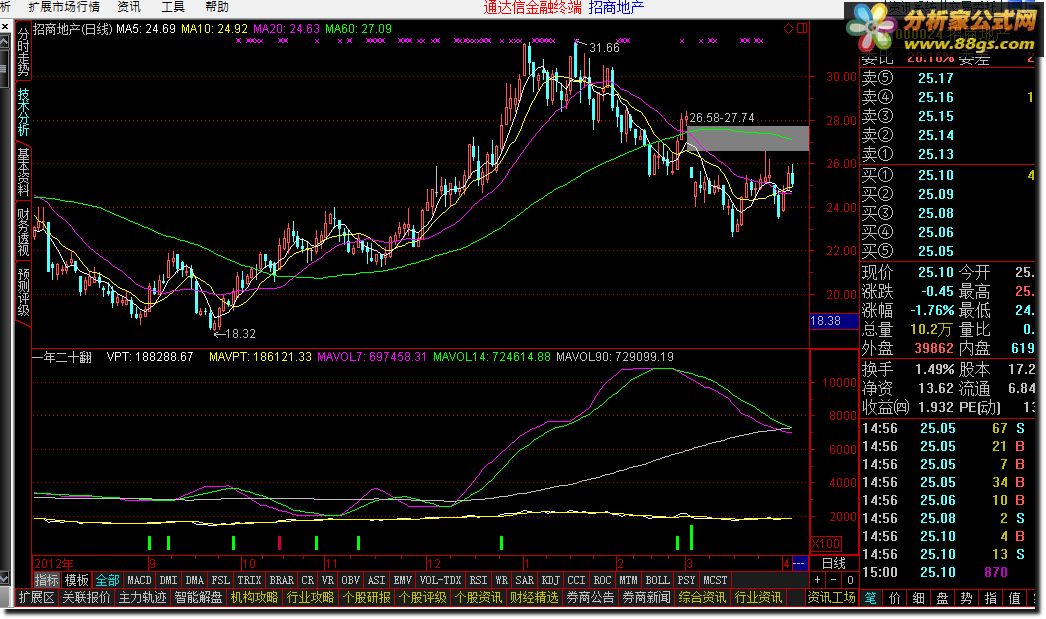Open the 财经精选 bottom tab
This screenshot has height=619, width=1046.
point(534,598)
